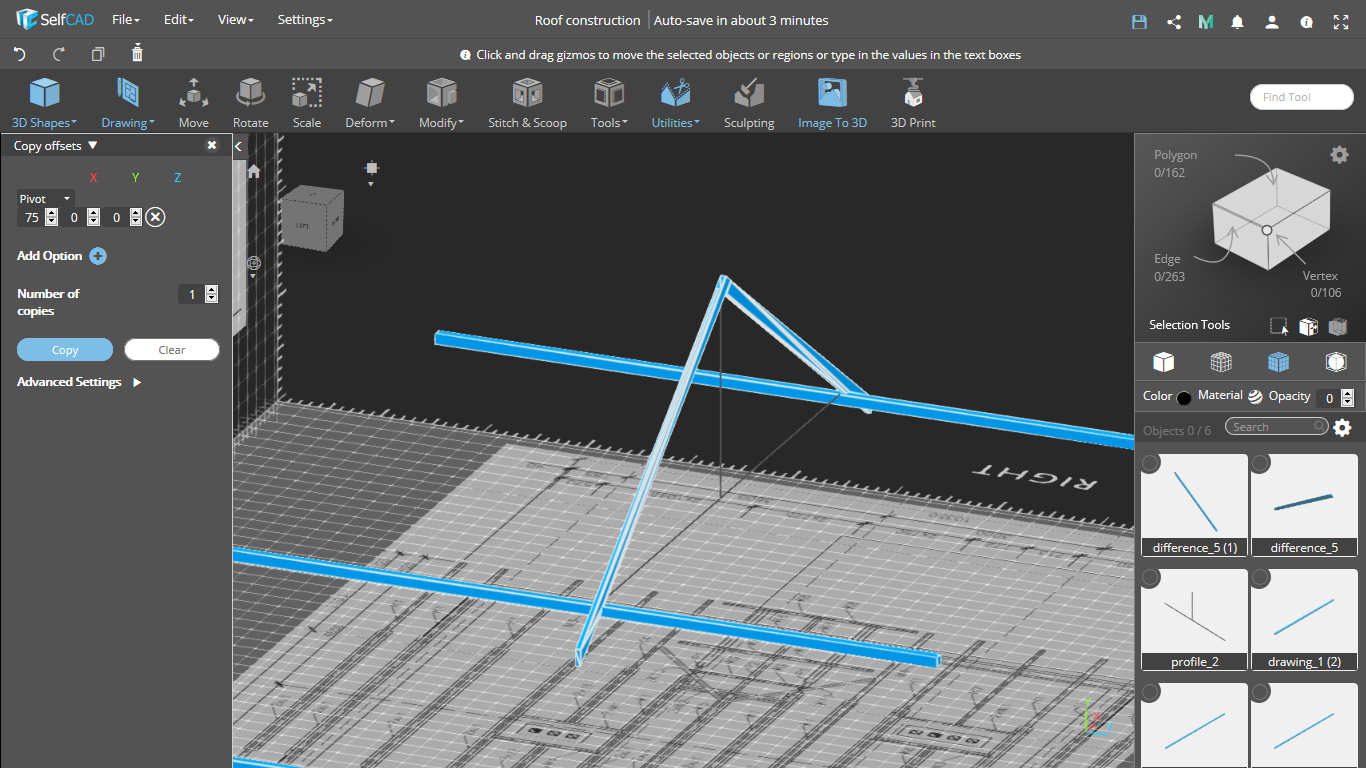Click the share icon in the header

(1174, 21)
